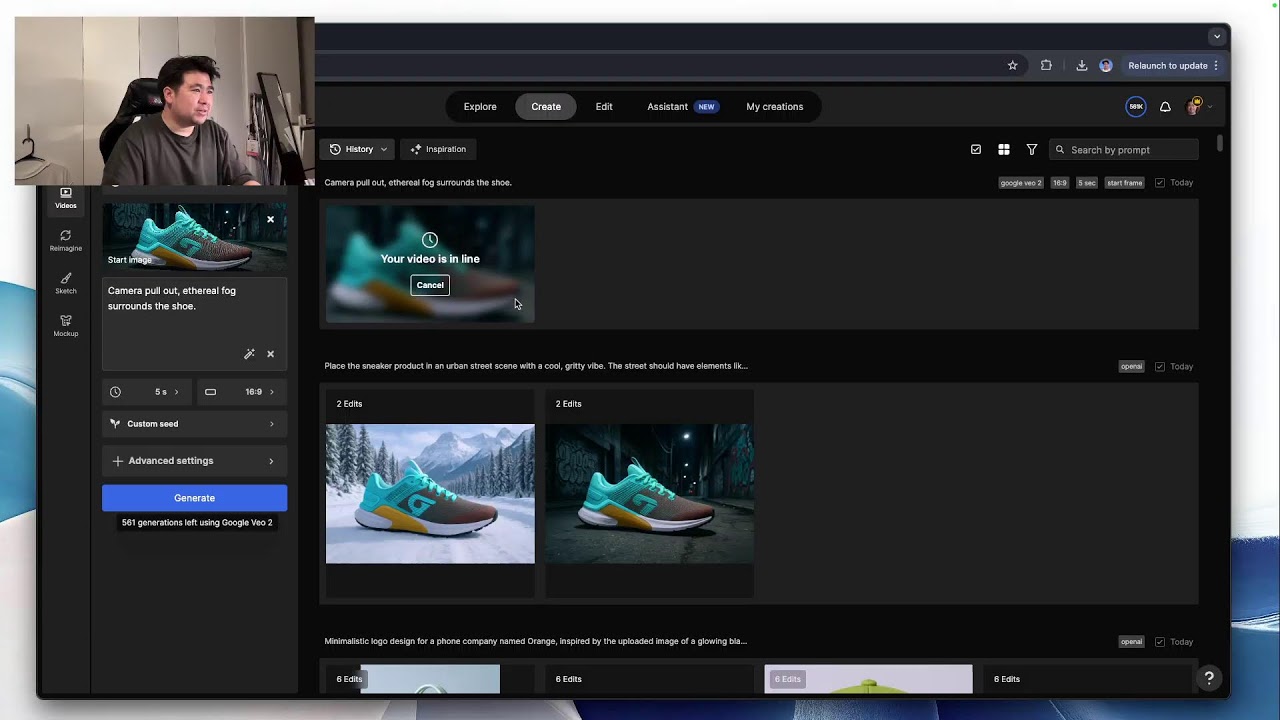The height and width of the screenshot is (720, 1280).
Task: Open the Chrome three-dot menu
Action: coord(1216,66)
